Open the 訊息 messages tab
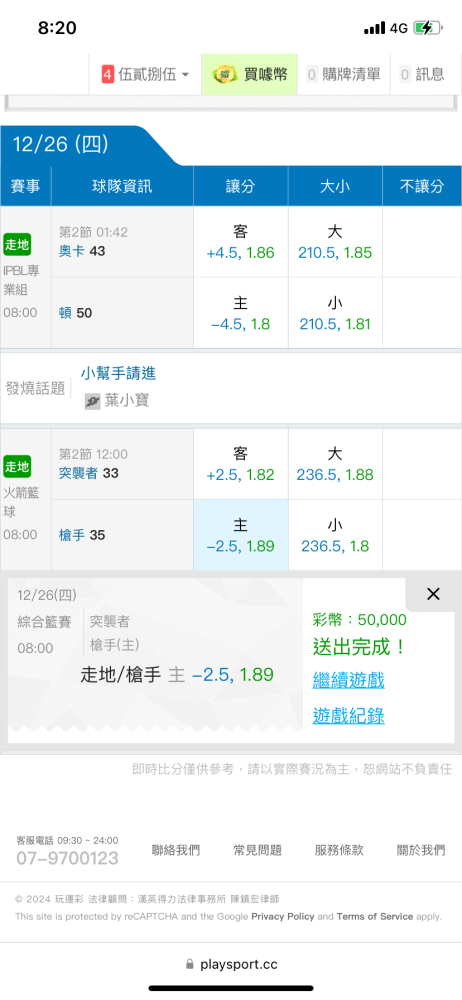The width and height of the screenshot is (462, 1000). coord(422,75)
